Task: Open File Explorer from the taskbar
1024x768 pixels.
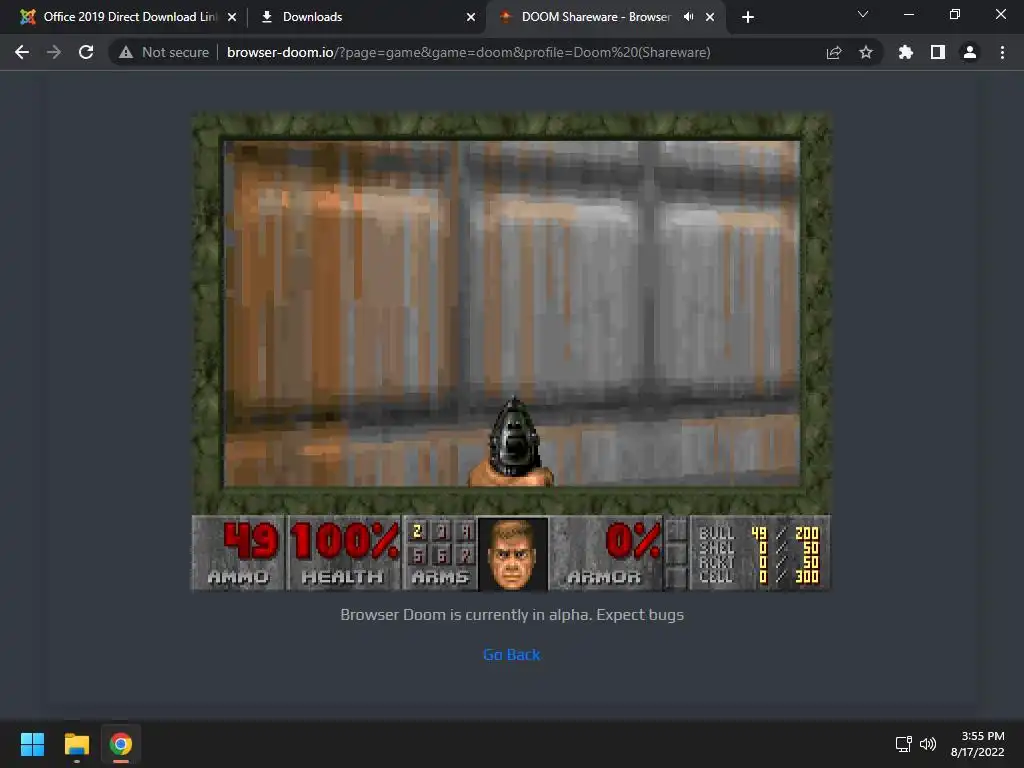Action: click(76, 744)
